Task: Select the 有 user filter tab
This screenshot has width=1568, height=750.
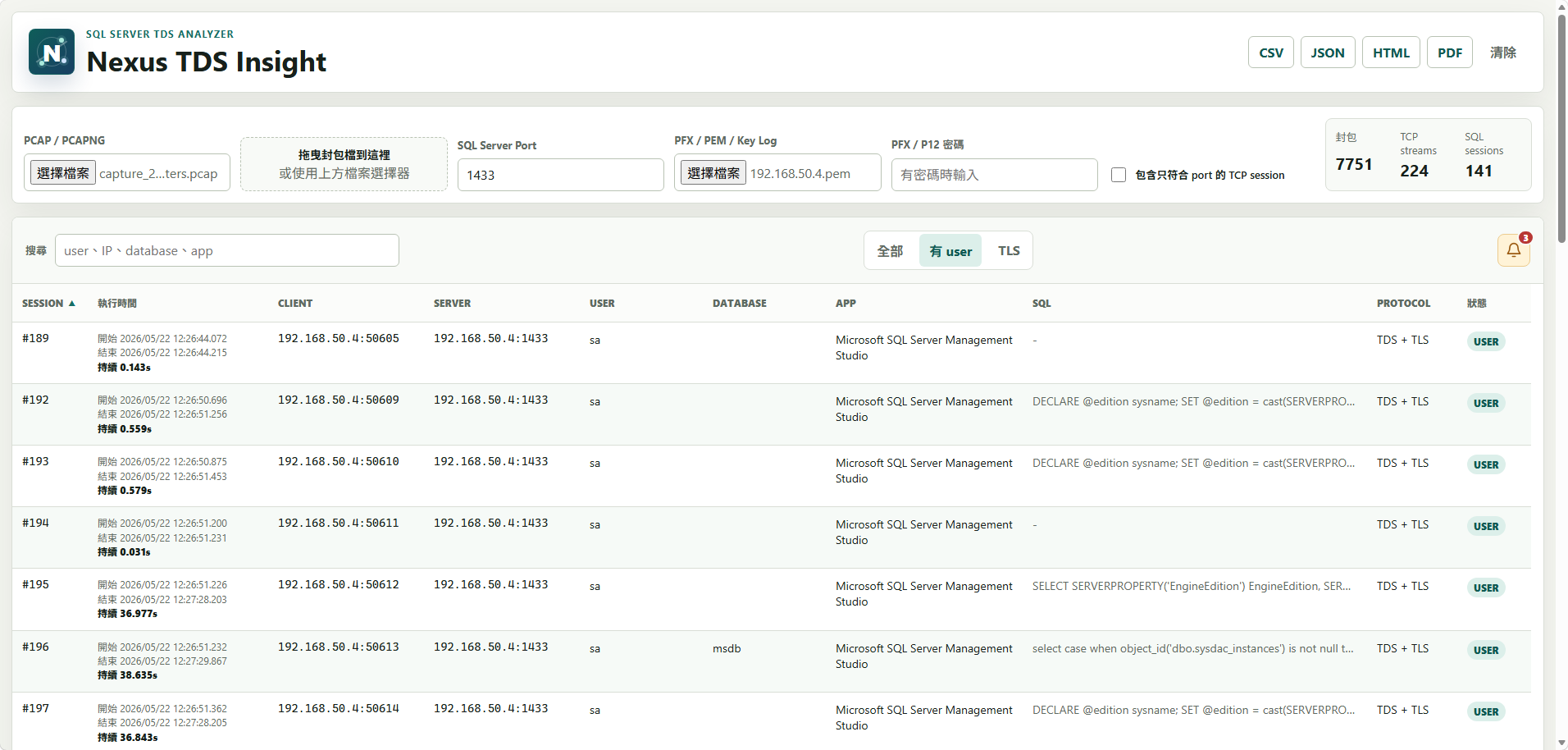Action: point(950,251)
